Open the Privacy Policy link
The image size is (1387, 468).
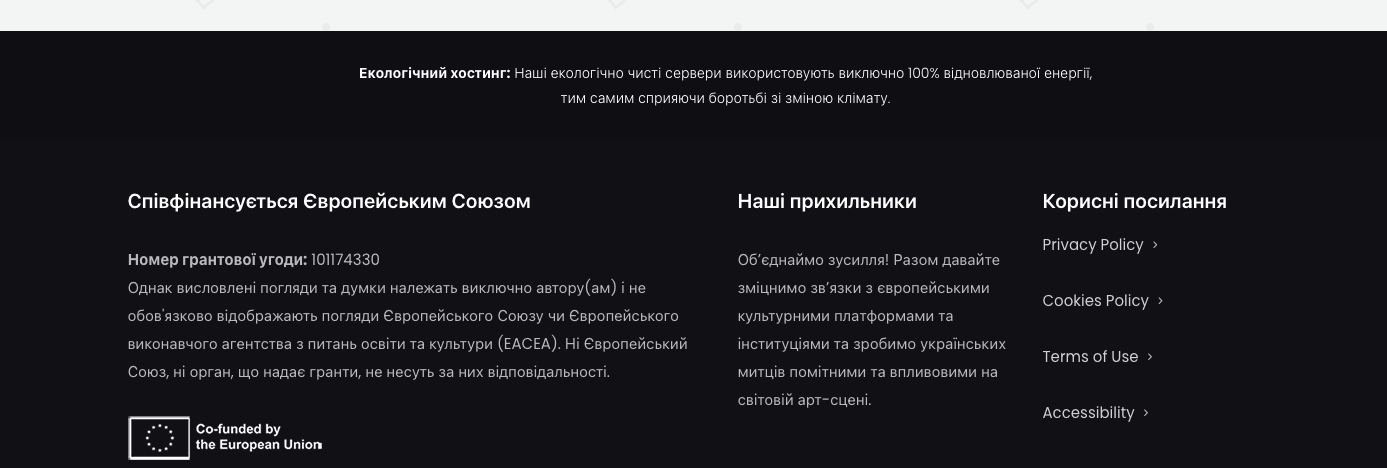(x=1092, y=245)
